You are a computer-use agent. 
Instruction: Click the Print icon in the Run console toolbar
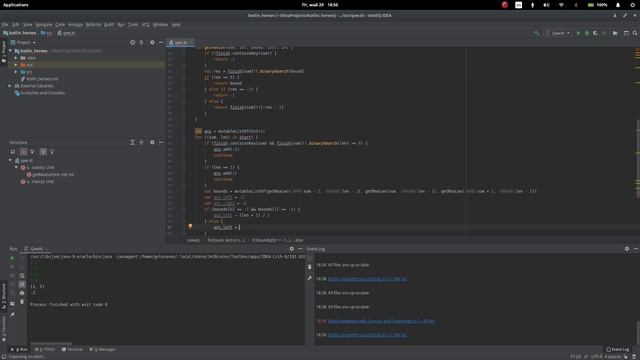pos(22,293)
